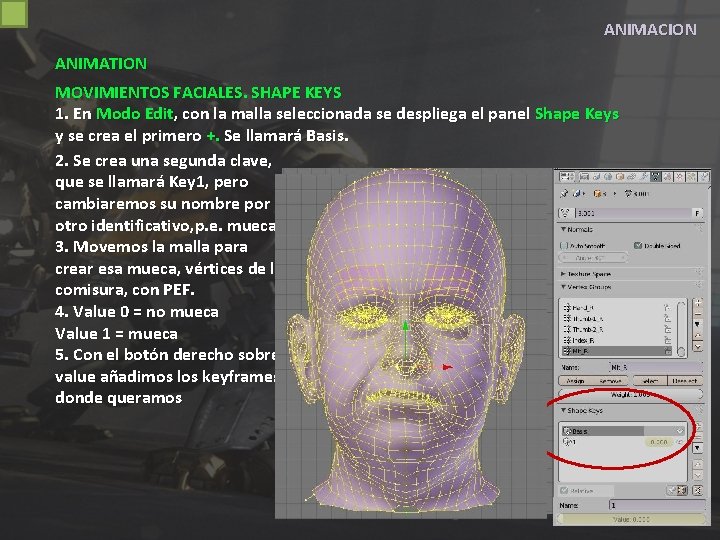Switch to the Modifiers wrench tab
Image resolution: width=720 pixels, height=540 pixels.
pyautogui.click(x=644, y=177)
